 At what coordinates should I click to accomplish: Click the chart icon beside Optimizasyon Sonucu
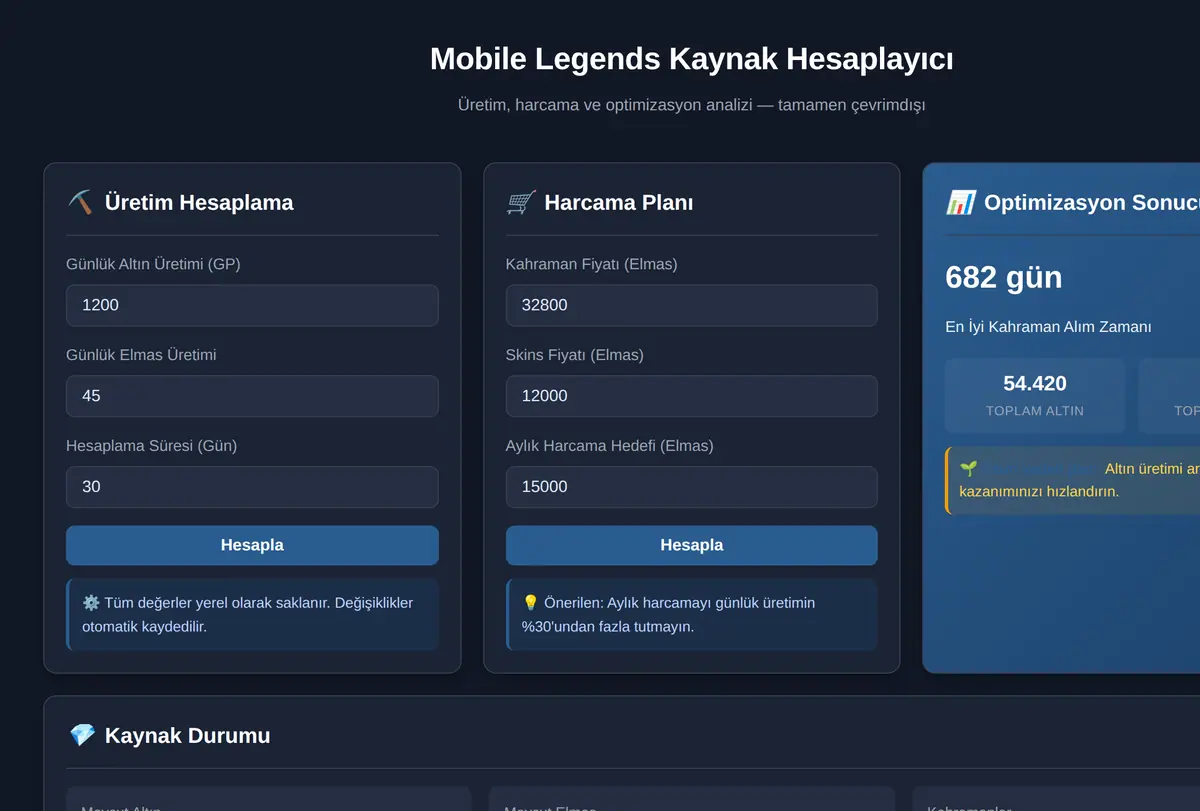tap(960, 202)
